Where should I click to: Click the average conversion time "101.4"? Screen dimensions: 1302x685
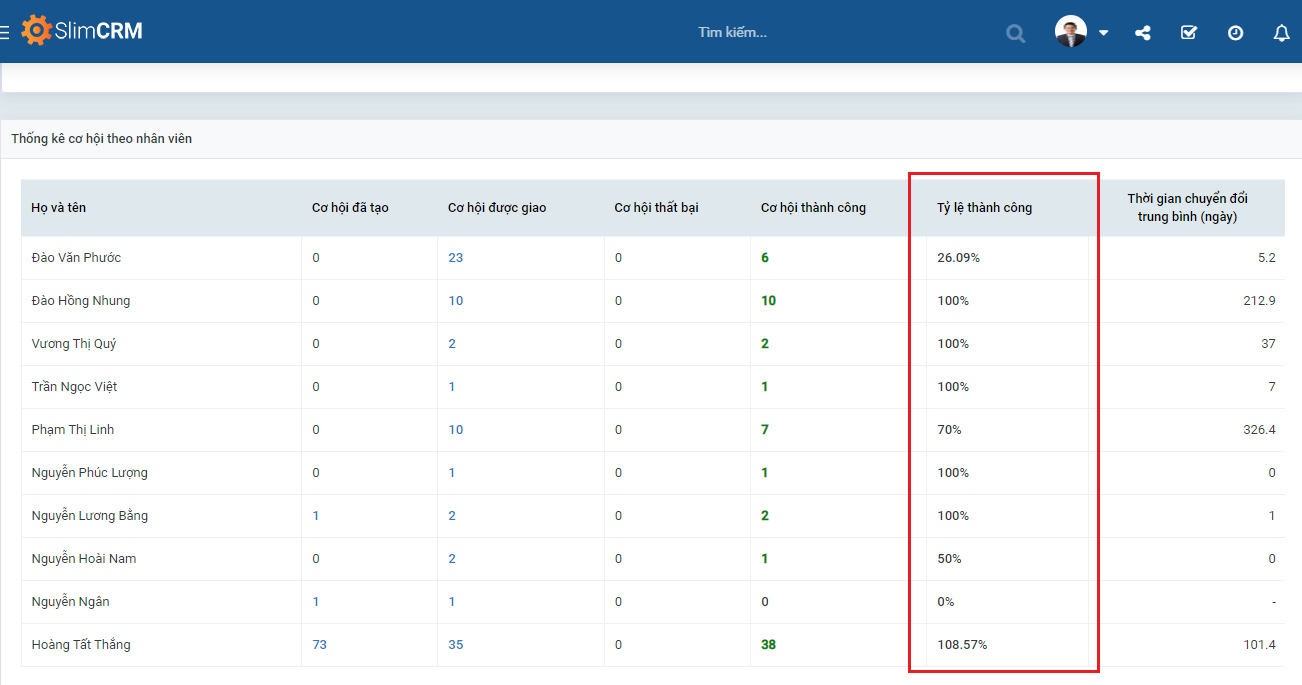(1260, 645)
